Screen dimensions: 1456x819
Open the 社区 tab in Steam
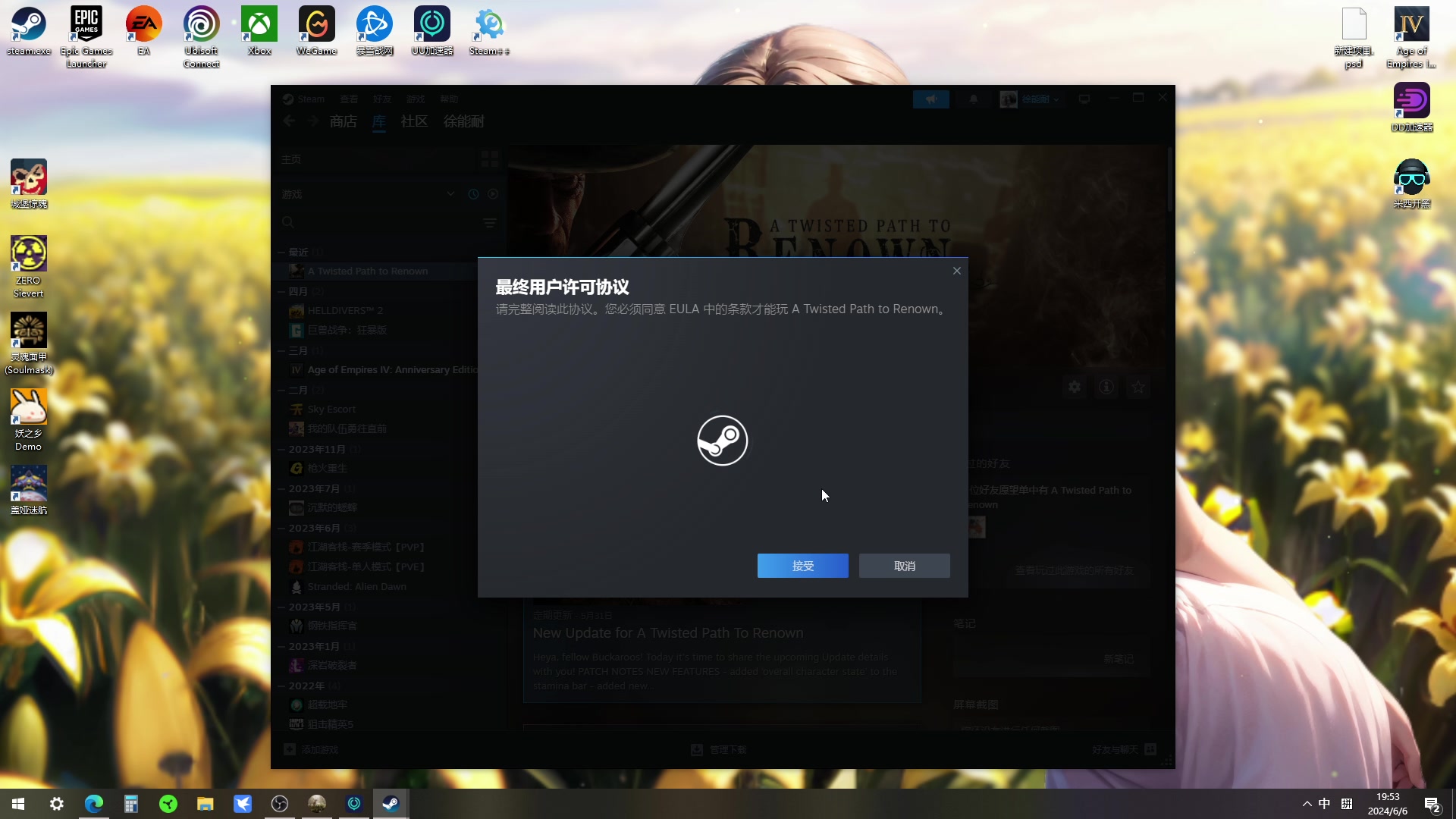(x=414, y=121)
